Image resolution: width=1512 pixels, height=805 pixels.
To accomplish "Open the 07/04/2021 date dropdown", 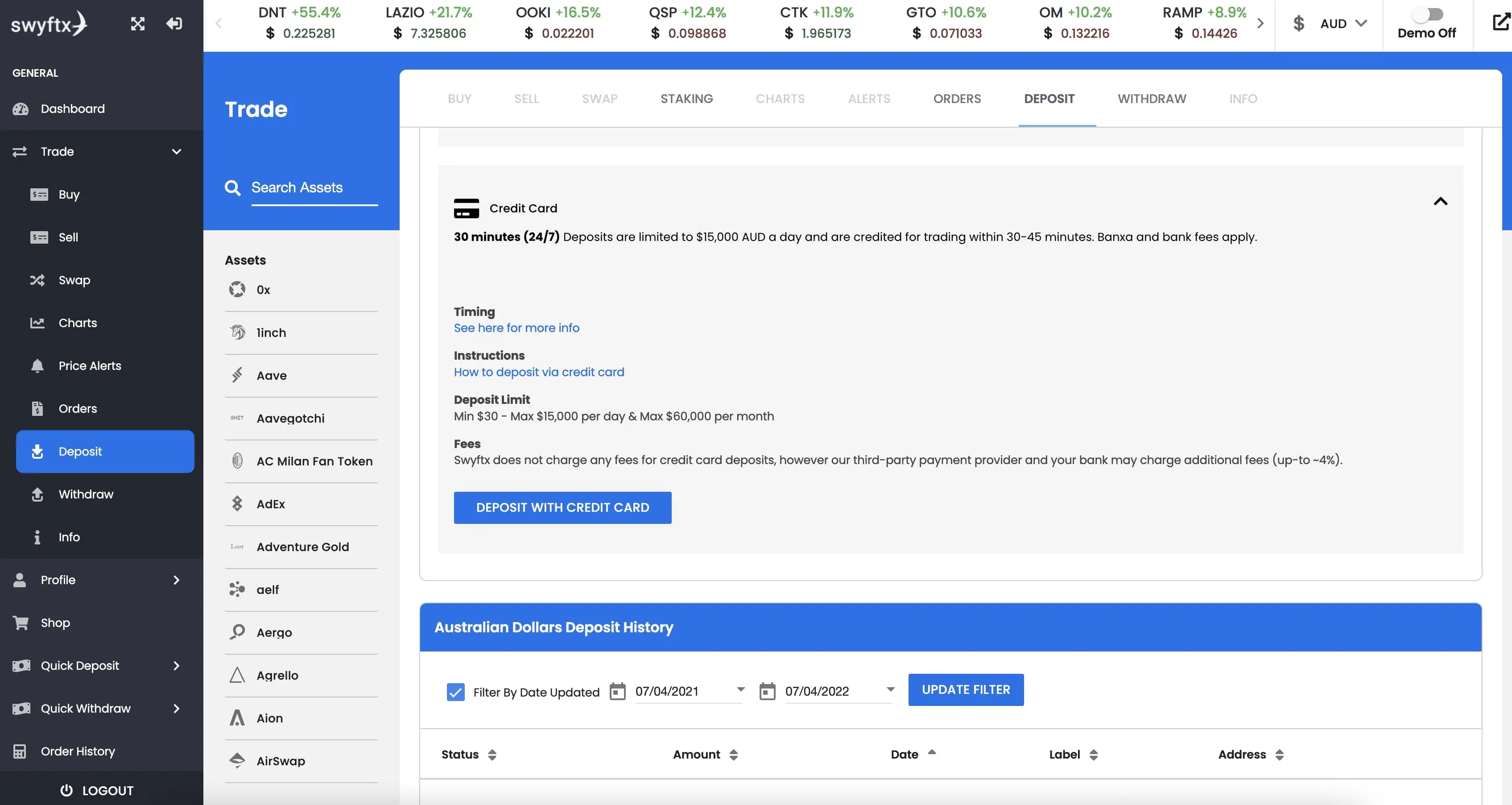I will click(x=740, y=690).
